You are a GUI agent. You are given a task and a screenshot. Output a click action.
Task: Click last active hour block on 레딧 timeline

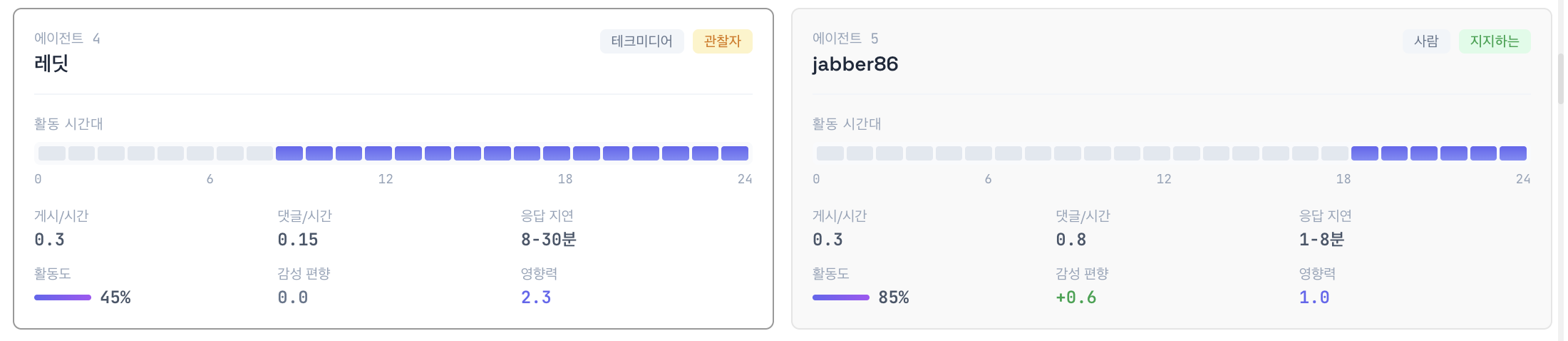[735, 153]
